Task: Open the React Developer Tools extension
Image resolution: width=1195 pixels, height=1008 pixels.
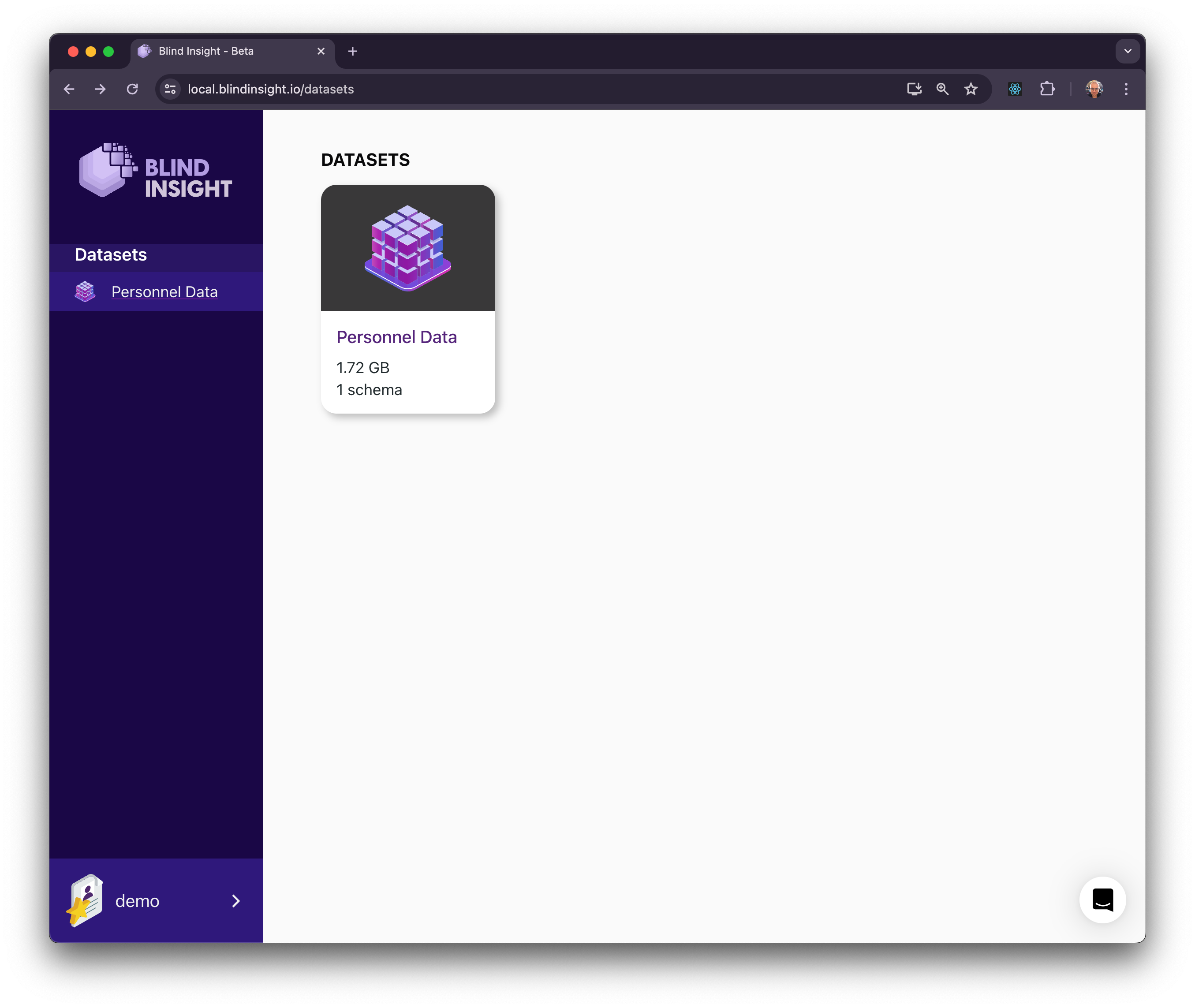Action: (x=1014, y=89)
